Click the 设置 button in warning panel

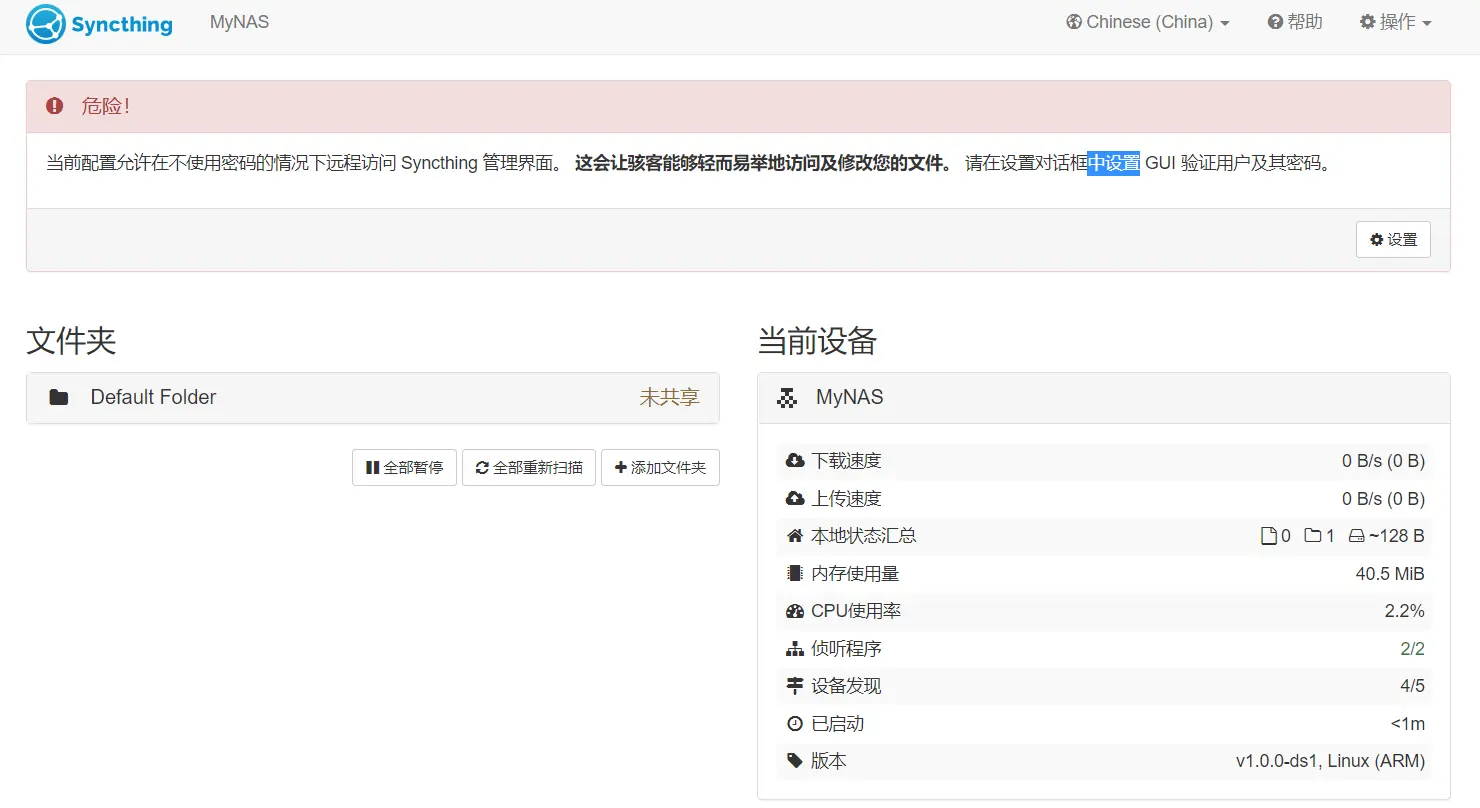coord(1393,239)
